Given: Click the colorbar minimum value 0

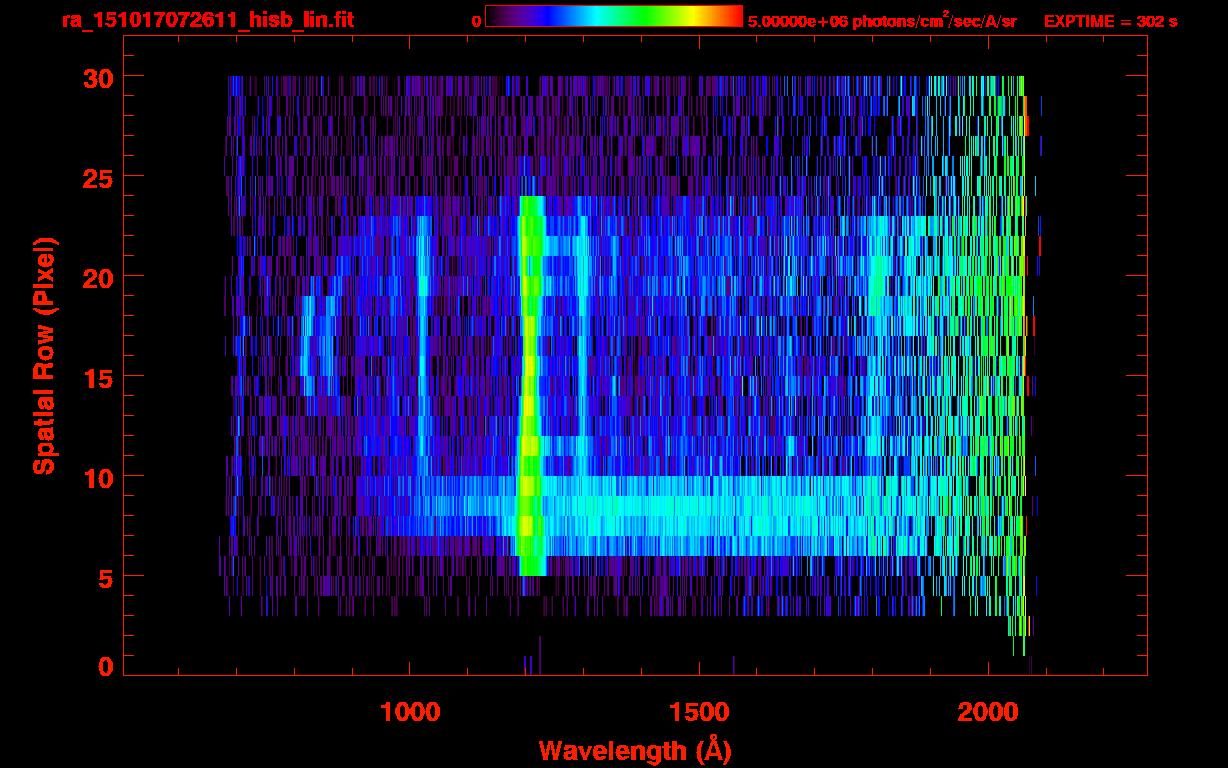Looking at the screenshot, I should [x=476, y=20].
